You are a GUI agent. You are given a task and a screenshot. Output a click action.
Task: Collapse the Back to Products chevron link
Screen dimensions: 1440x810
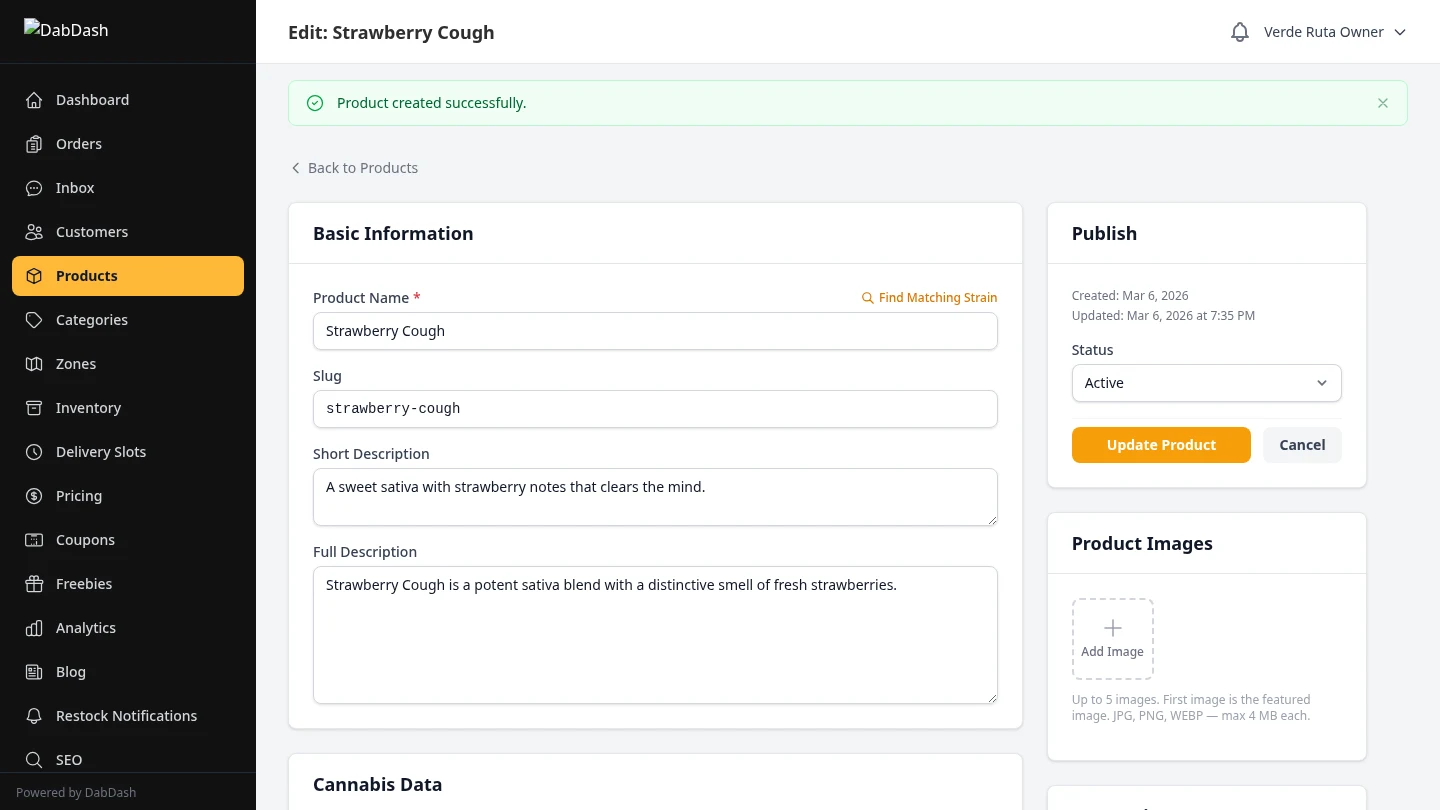[x=296, y=167]
